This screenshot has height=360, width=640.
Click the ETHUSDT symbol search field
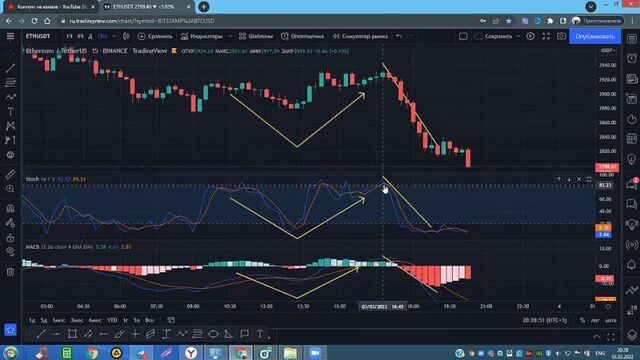38,36
